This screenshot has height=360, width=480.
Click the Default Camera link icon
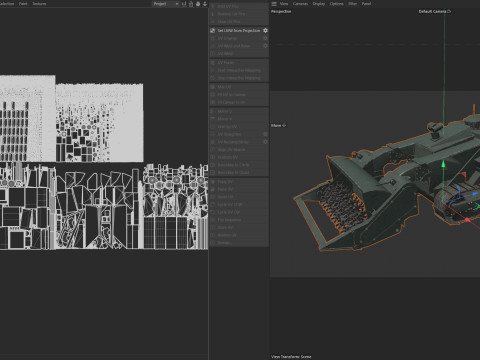[x=449, y=11]
